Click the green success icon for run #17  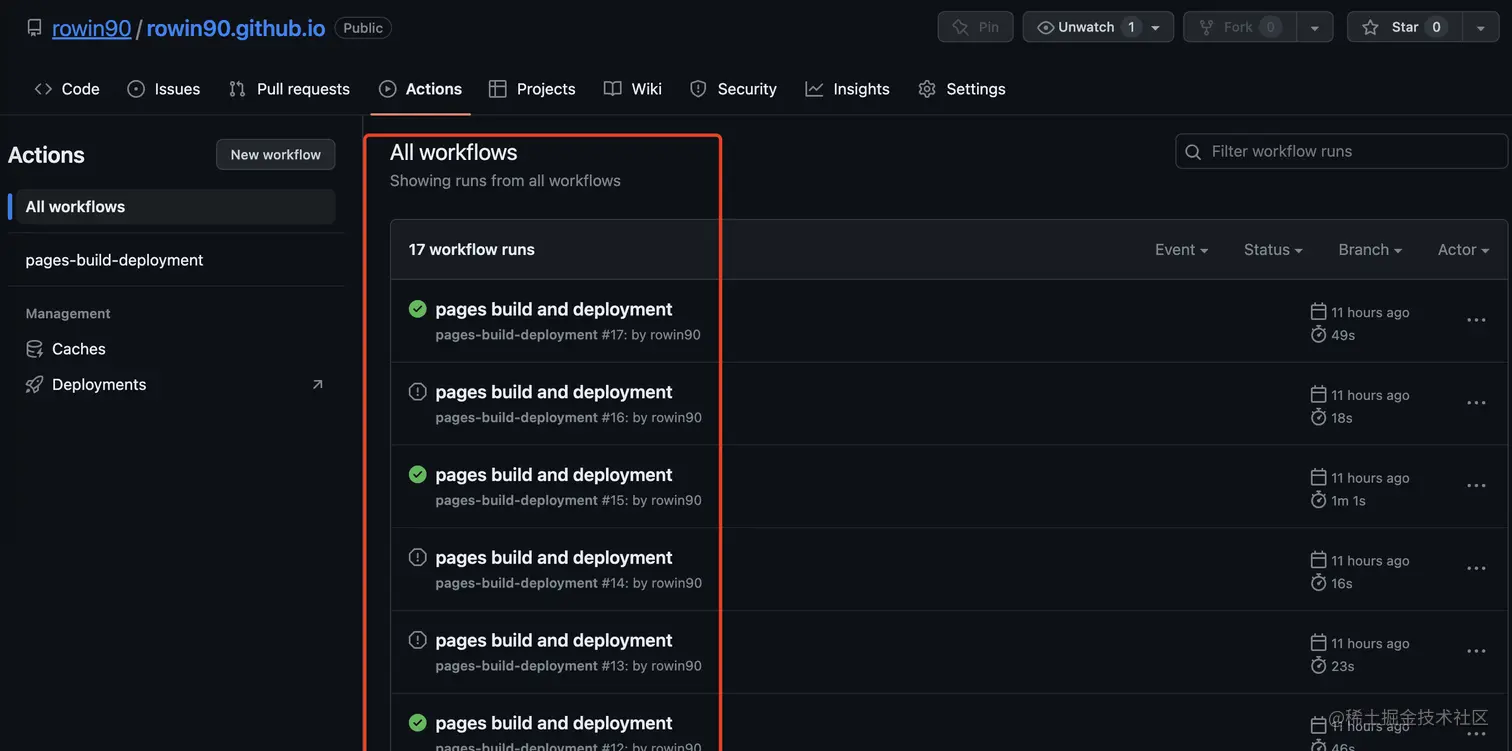coord(418,309)
